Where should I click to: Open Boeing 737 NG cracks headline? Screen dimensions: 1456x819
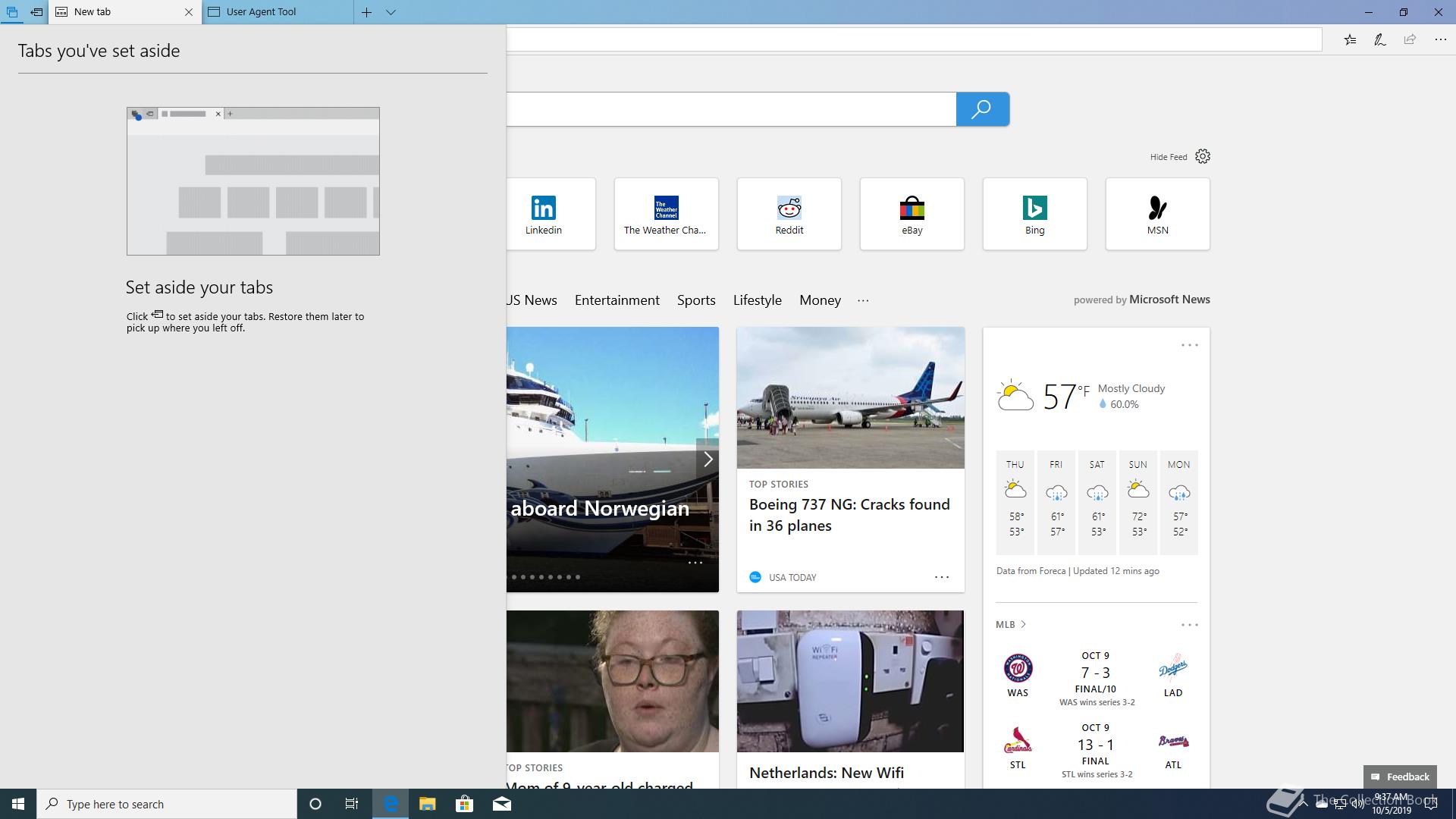849,515
